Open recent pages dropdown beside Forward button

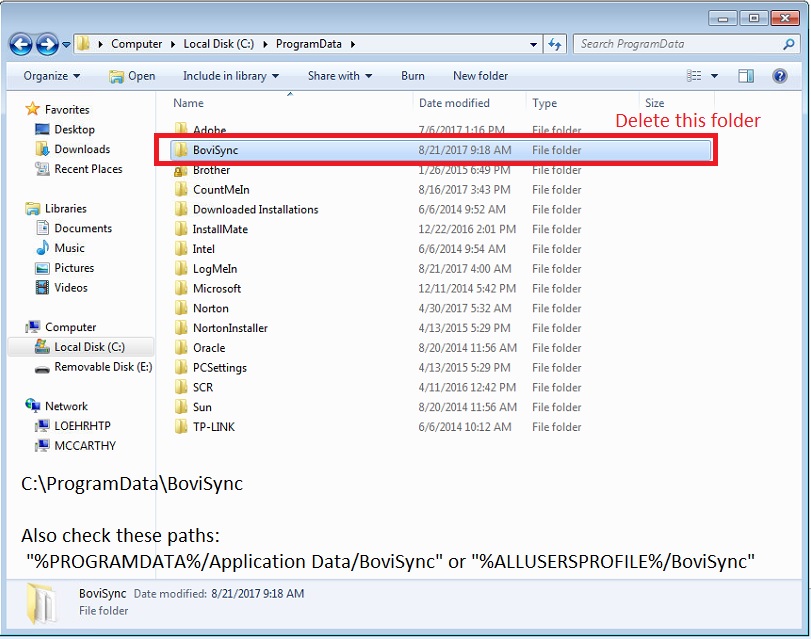66,44
